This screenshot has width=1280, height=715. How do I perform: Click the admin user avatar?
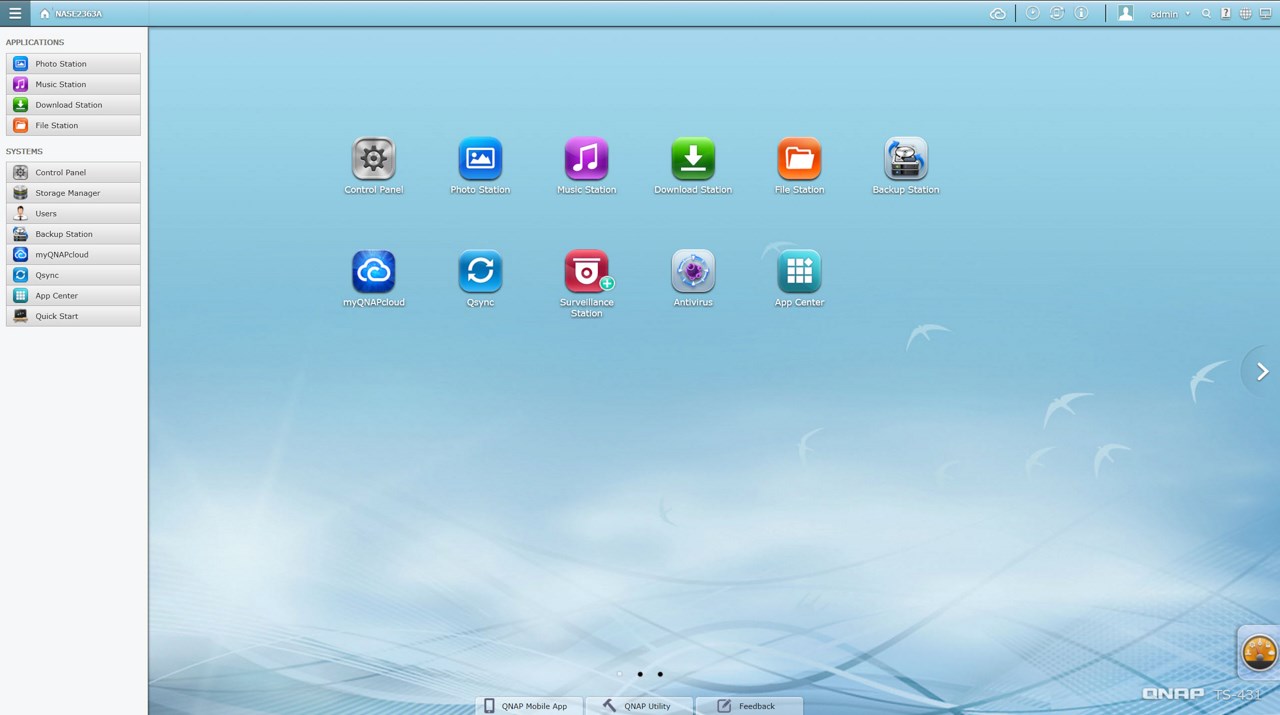[x=1126, y=13]
